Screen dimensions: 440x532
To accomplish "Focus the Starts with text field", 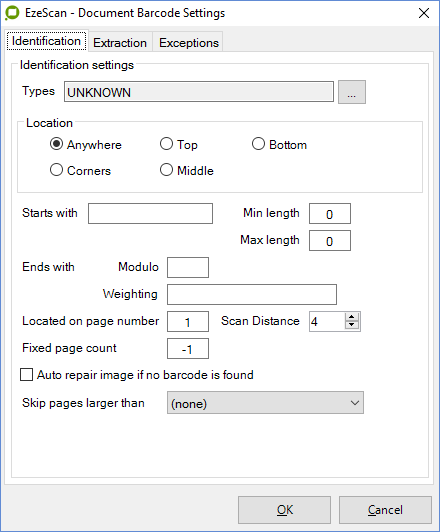I will click(150, 213).
